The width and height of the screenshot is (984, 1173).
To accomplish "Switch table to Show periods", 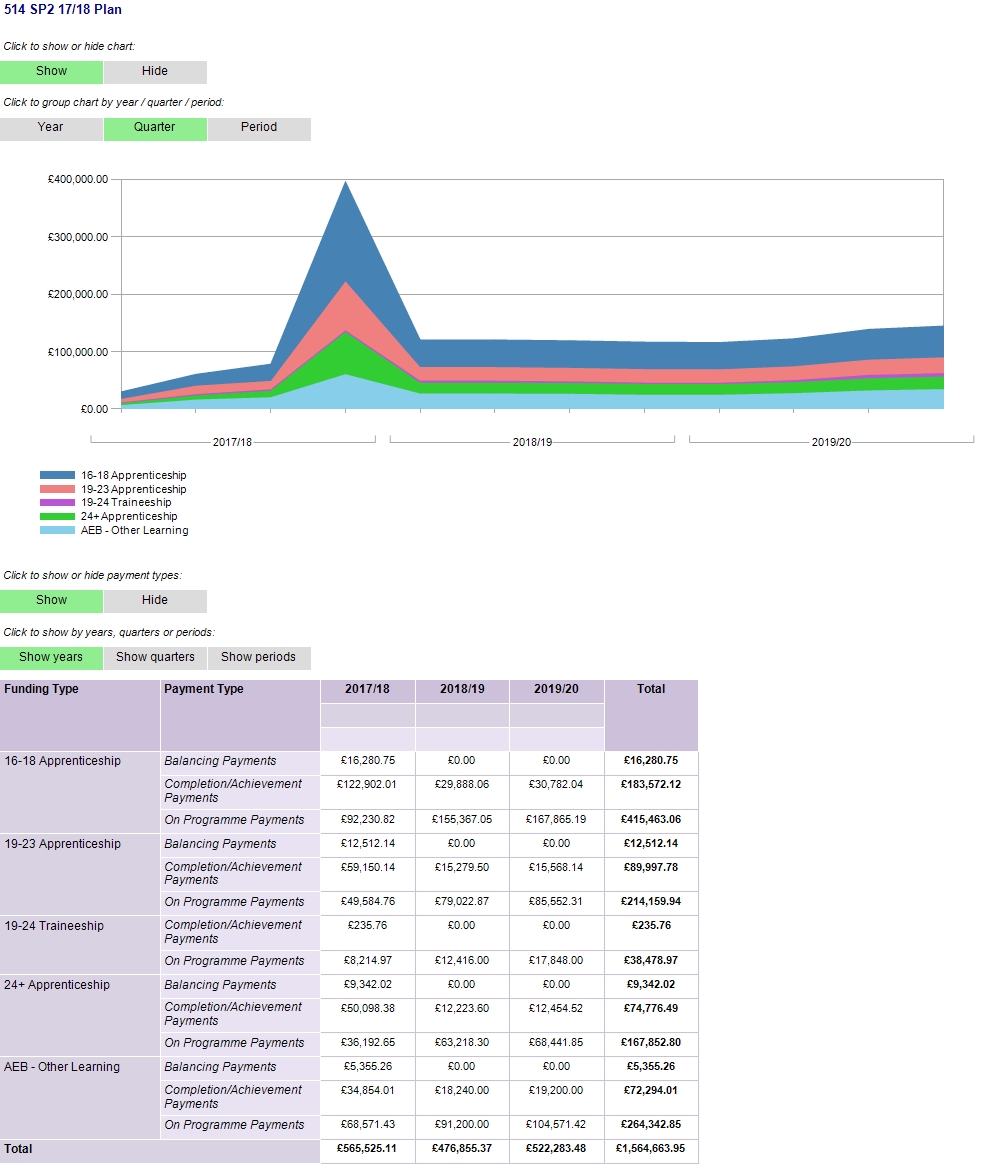I will [x=258, y=658].
